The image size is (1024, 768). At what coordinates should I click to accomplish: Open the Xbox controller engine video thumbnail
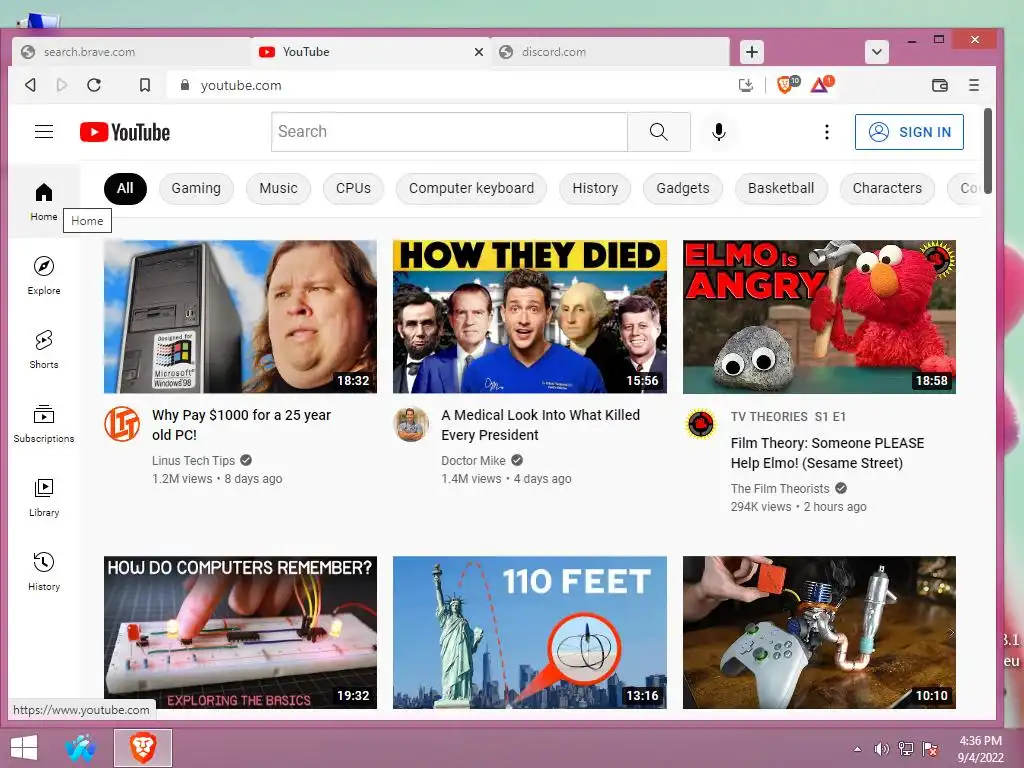[819, 632]
